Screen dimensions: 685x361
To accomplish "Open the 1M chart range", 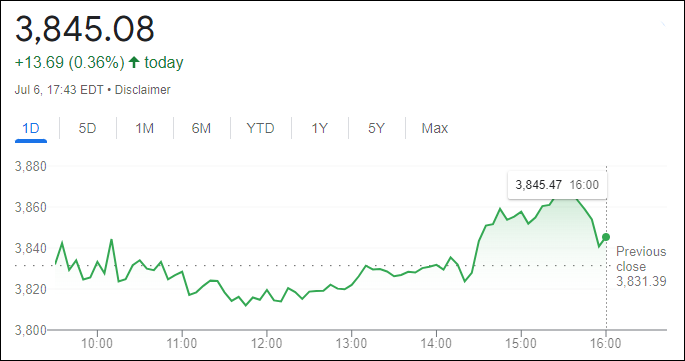I will (145, 128).
